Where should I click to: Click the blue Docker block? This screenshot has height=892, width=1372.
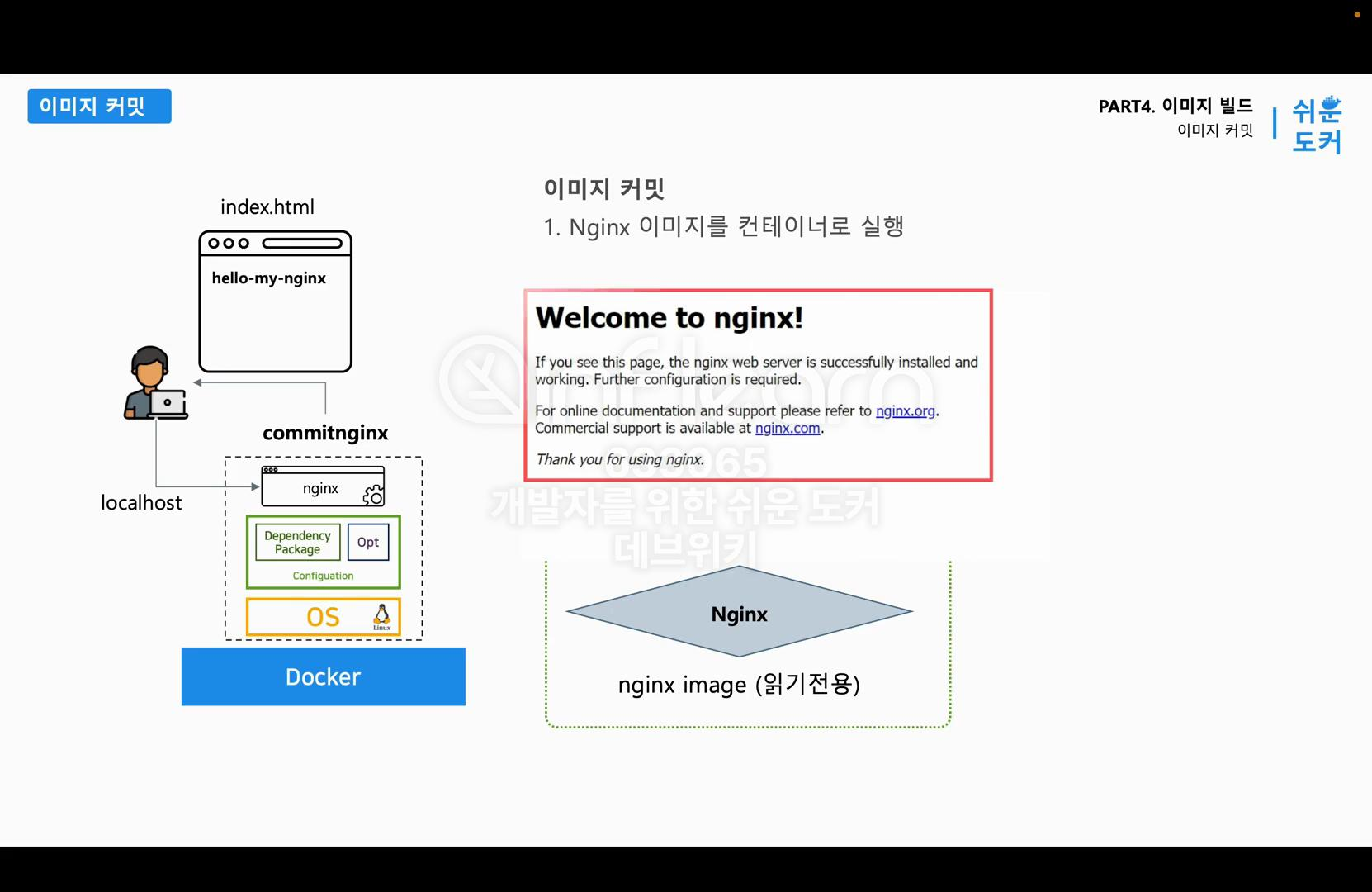click(x=324, y=676)
